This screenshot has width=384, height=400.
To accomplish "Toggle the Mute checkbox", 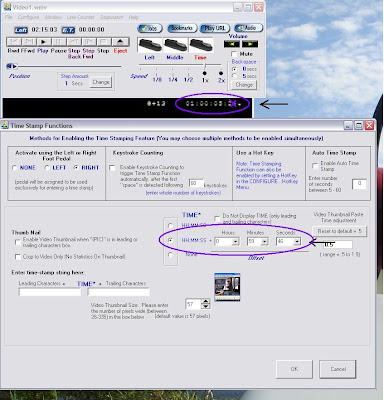I will pos(234,54).
